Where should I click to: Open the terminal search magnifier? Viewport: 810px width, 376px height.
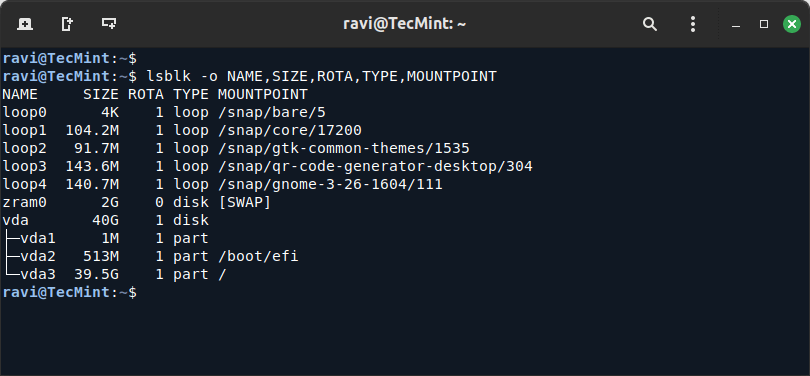(x=649, y=24)
